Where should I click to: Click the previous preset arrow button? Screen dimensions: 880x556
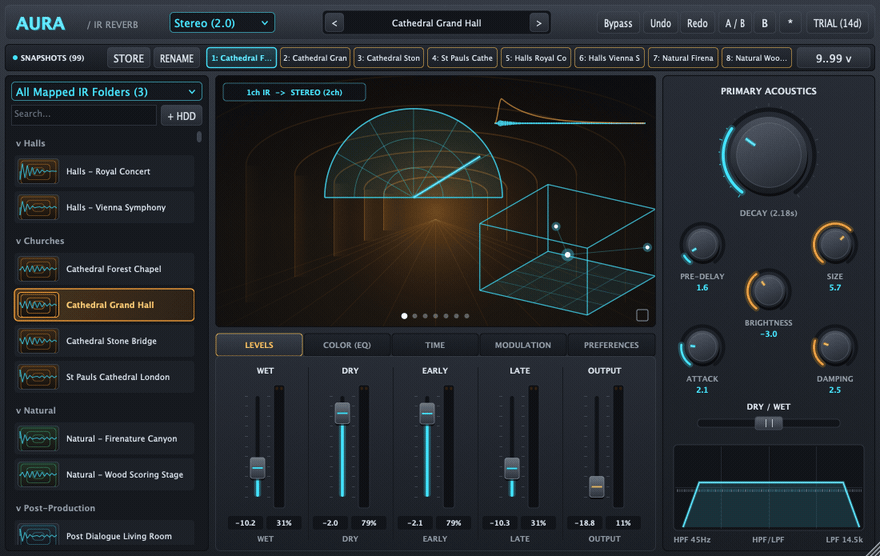pyautogui.click(x=334, y=24)
